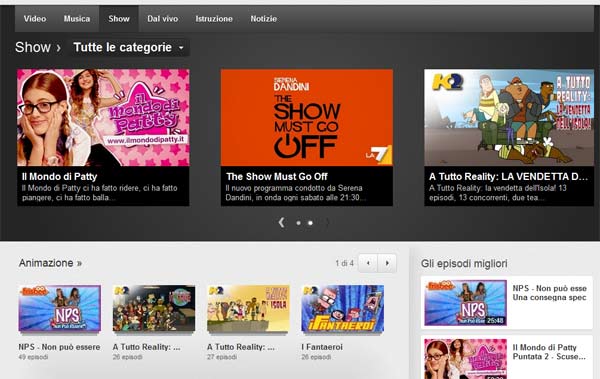
Task: Open the Notizie tab
Action: tap(264, 19)
